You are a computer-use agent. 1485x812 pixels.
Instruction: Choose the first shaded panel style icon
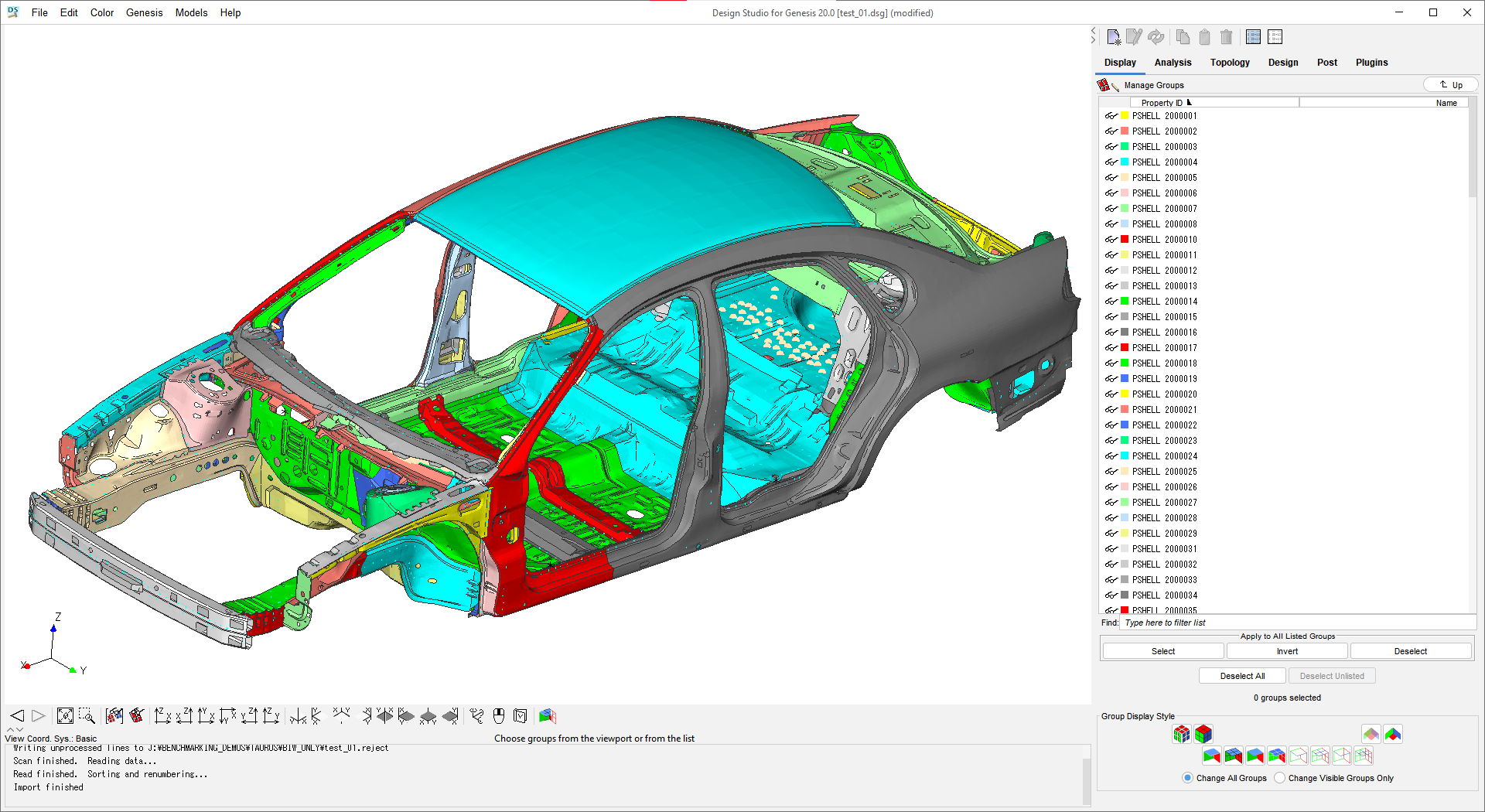pyautogui.click(x=1212, y=756)
